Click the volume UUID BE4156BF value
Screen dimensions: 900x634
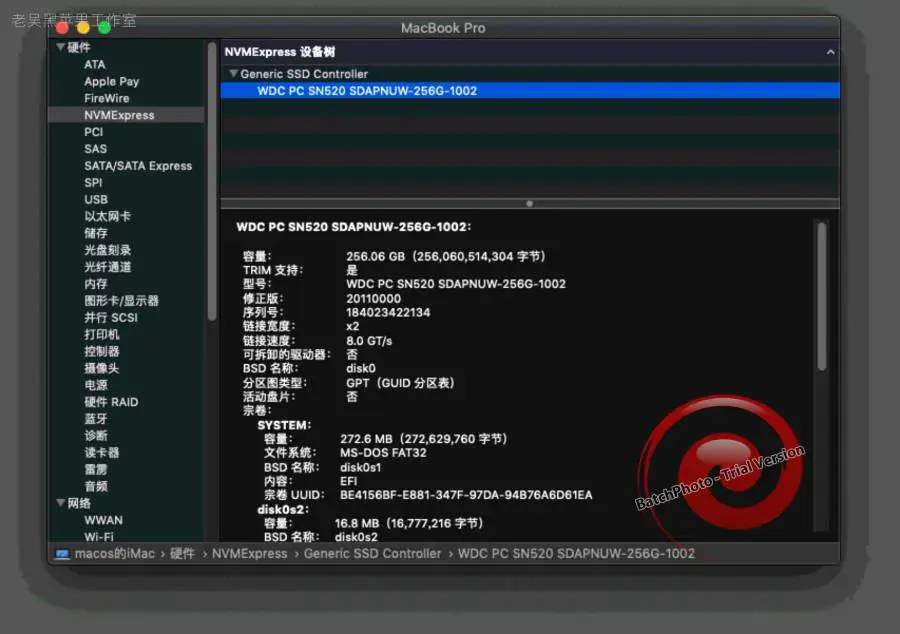tap(466, 495)
